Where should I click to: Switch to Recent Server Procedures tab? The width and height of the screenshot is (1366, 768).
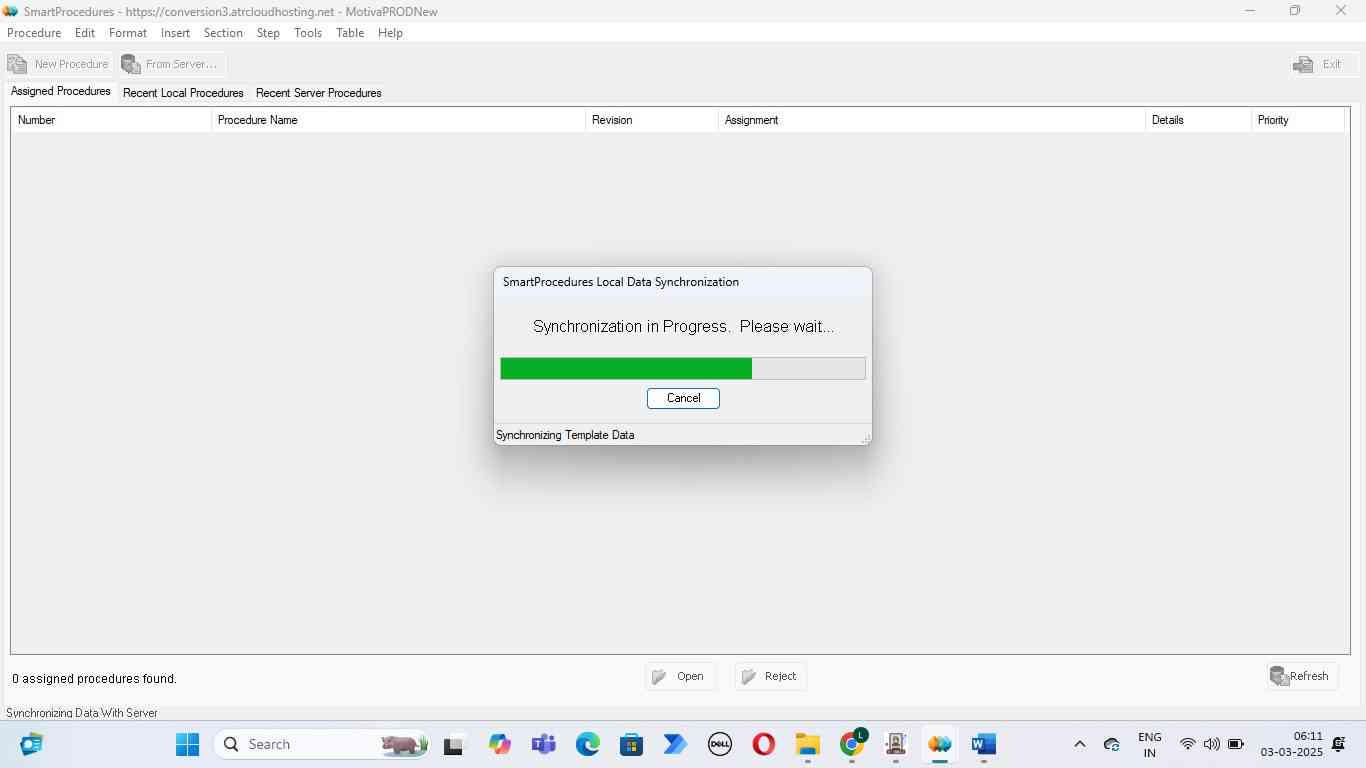click(319, 93)
